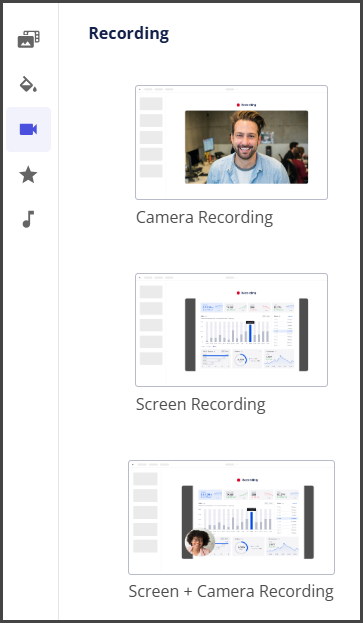Select the video camera recording icon
Image resolution: width=363 pixels, height=623 pixels.
pos(29,129)
